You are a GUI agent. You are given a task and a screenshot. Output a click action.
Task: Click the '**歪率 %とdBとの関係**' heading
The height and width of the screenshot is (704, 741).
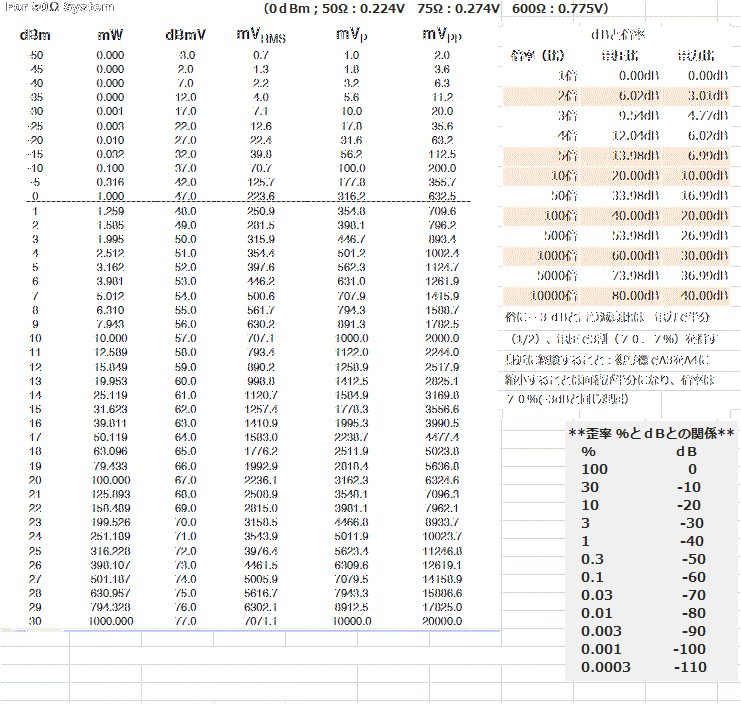pos(651,433)
